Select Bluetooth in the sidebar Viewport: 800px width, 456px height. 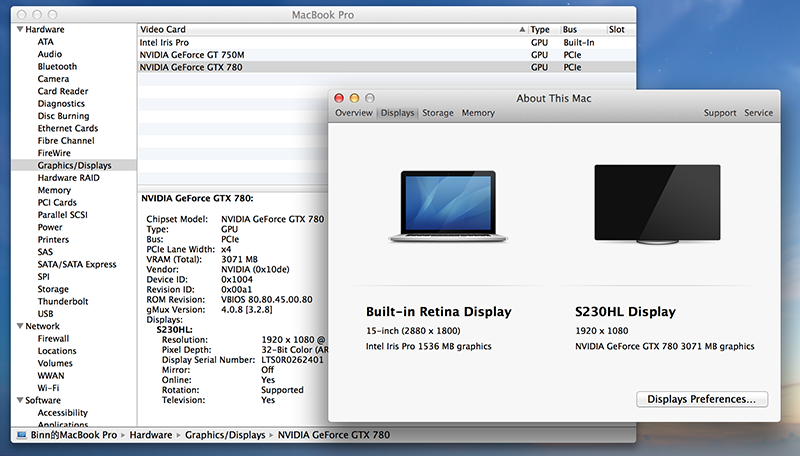click(x=57, y=66)
